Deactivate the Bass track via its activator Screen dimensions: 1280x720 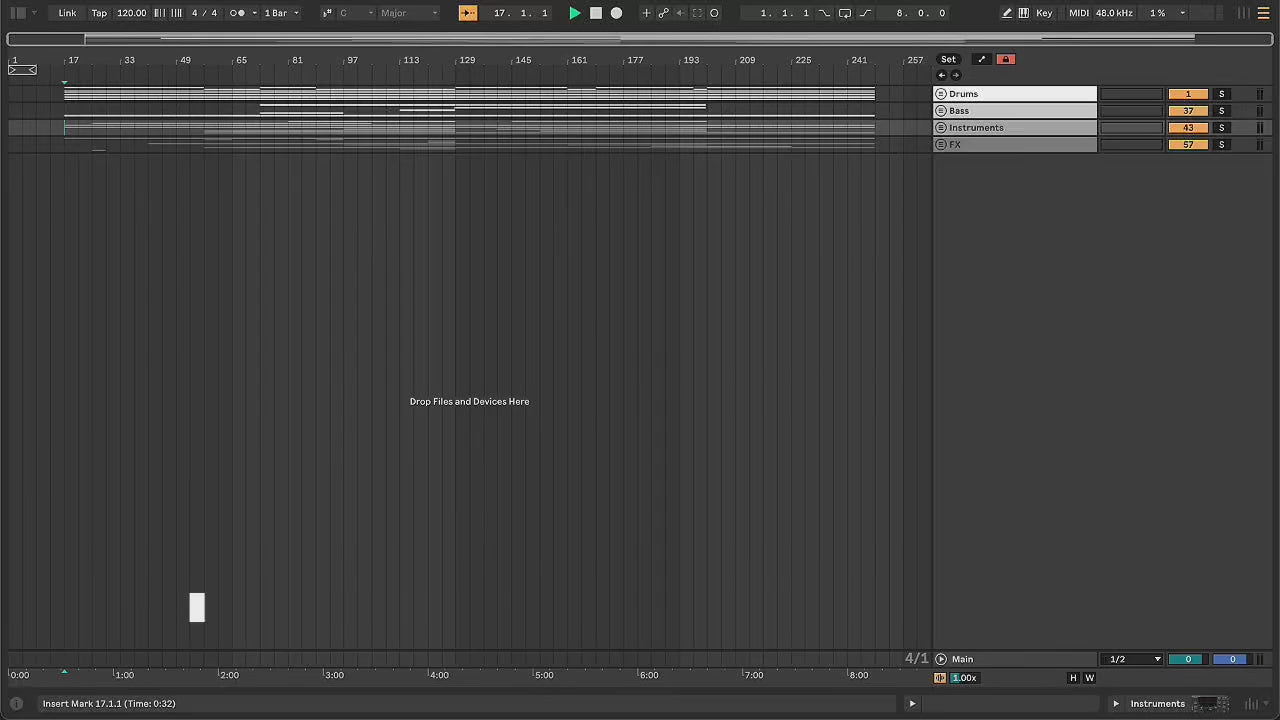[1187, 111]
